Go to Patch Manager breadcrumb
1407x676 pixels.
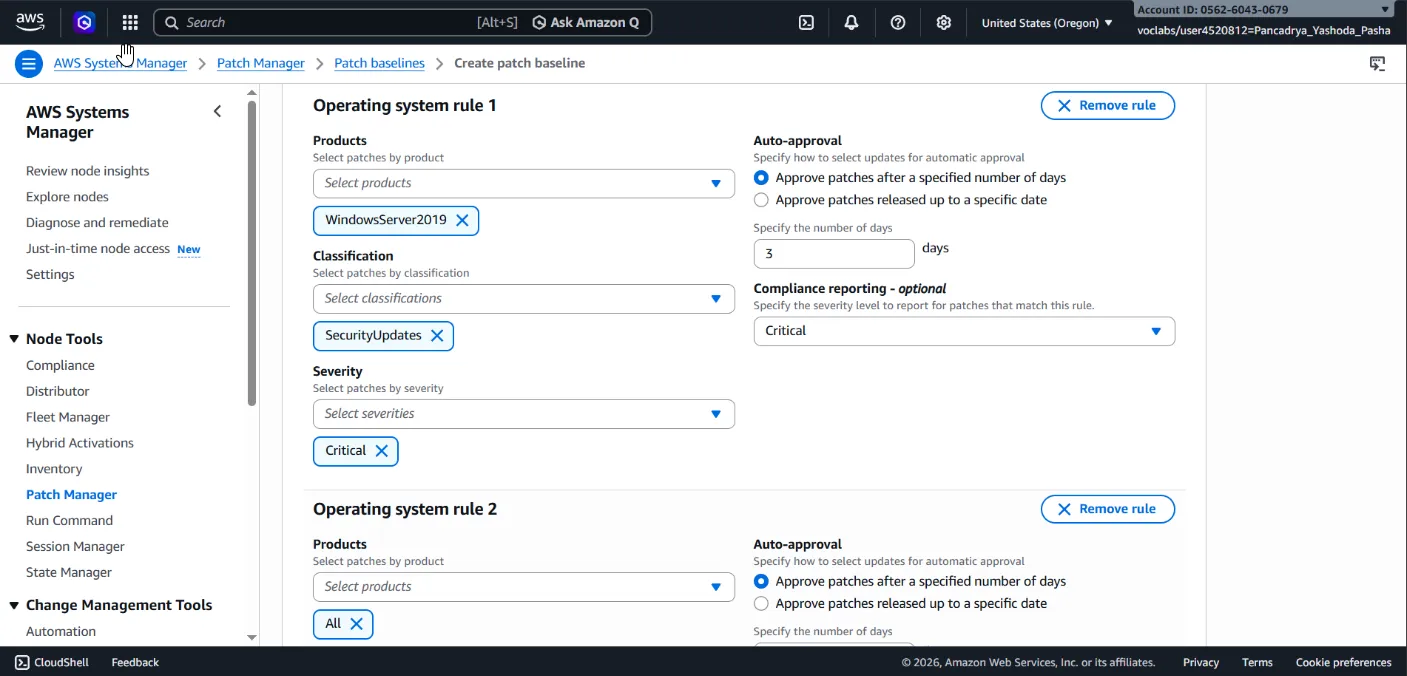(260, 64)
